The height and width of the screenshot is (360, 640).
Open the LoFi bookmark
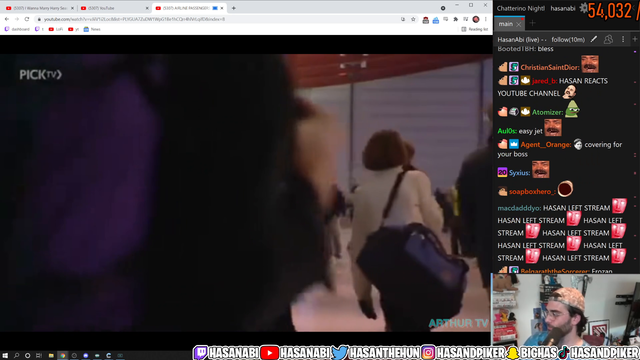pos(56,29)
